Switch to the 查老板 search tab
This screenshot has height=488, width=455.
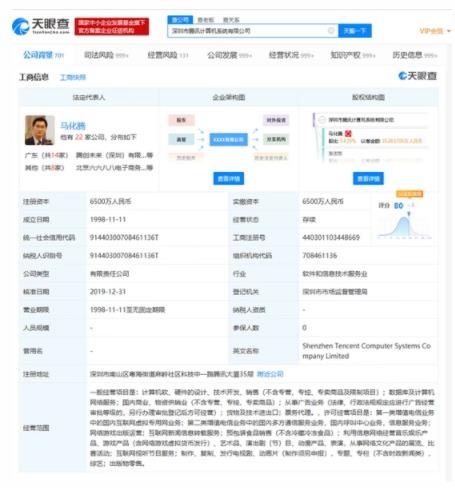tap(206, 20)
